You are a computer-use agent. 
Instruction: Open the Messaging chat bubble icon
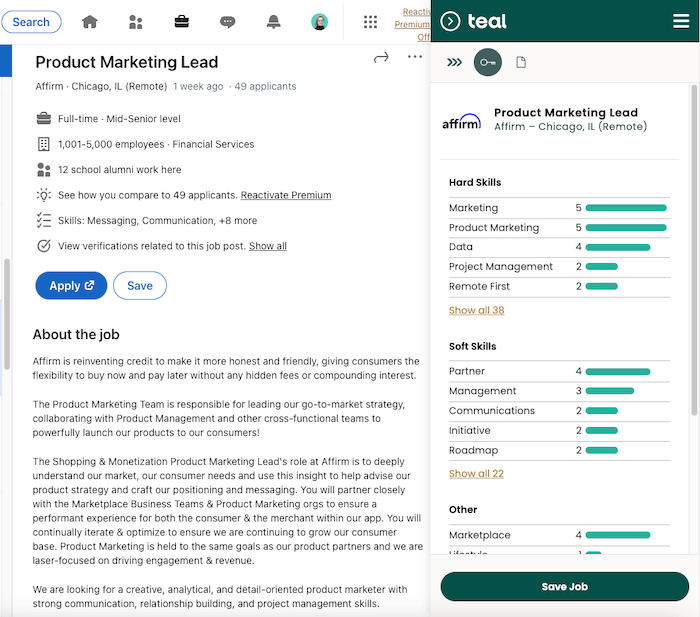click(x=228, y=21)
